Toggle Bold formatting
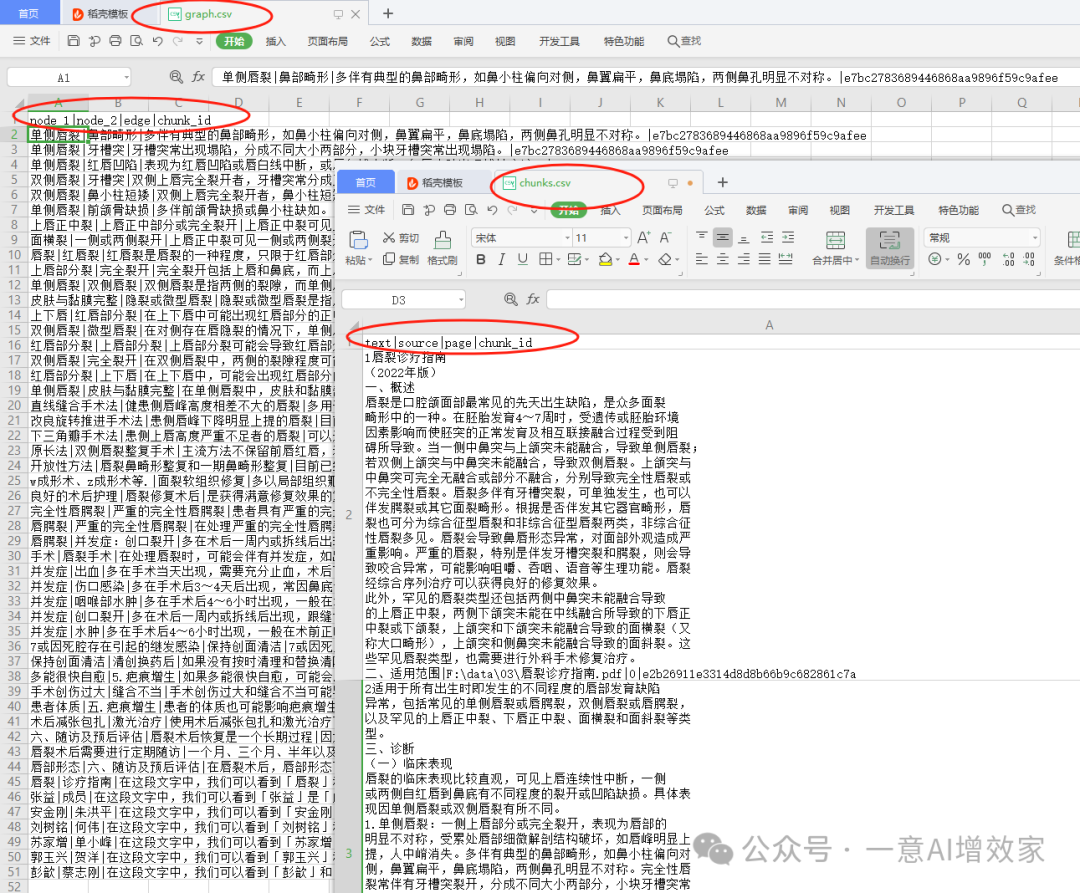This screenshot has width=1080, height=893. (481, 260)
